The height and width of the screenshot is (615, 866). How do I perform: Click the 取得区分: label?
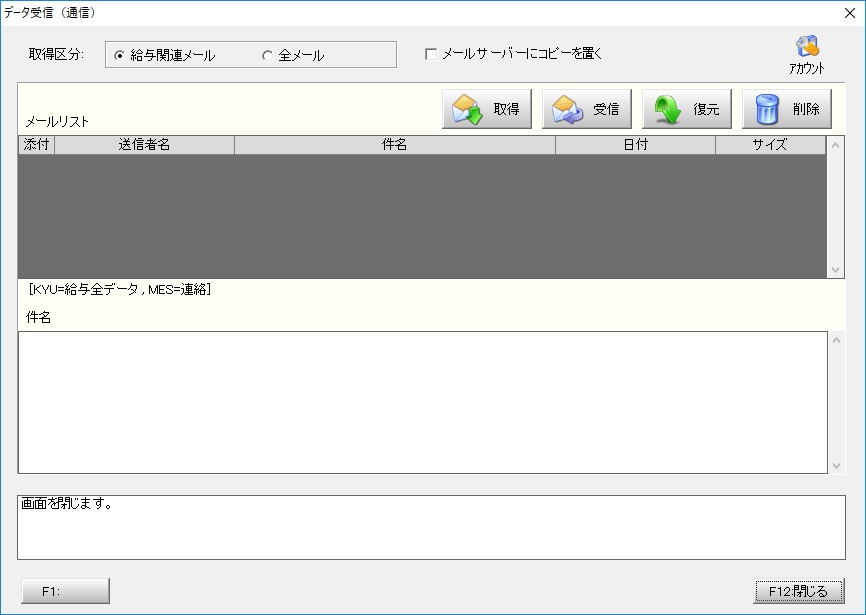click(x=56, y=54)
